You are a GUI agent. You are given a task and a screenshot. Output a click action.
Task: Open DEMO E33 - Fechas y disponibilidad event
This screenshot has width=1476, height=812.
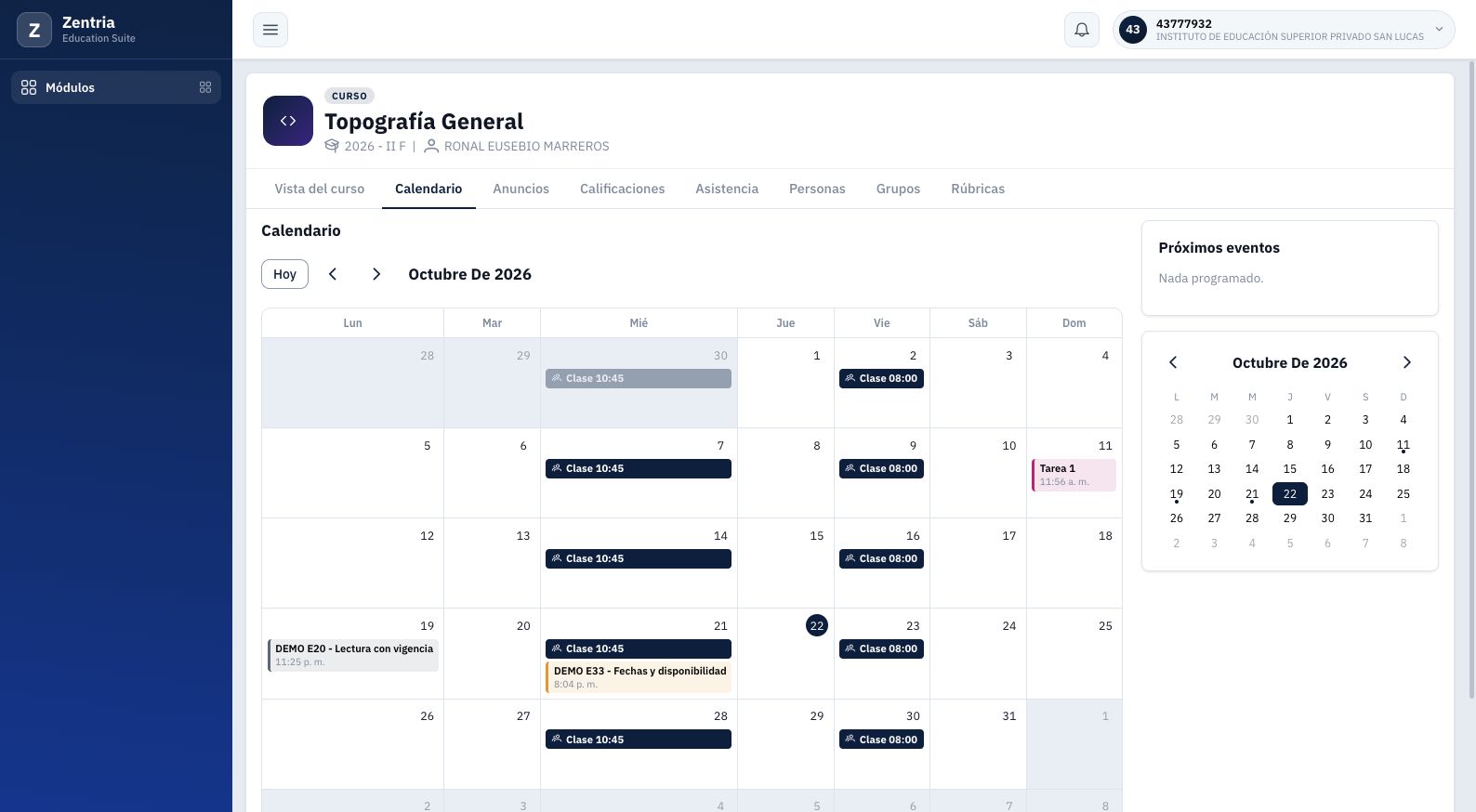[639, 677]
